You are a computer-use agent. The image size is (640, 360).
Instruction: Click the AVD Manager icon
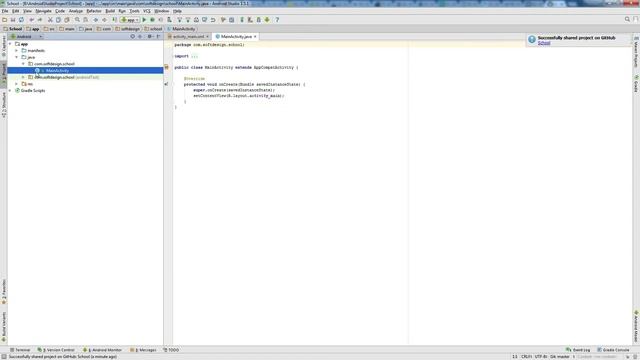[251, 20]
